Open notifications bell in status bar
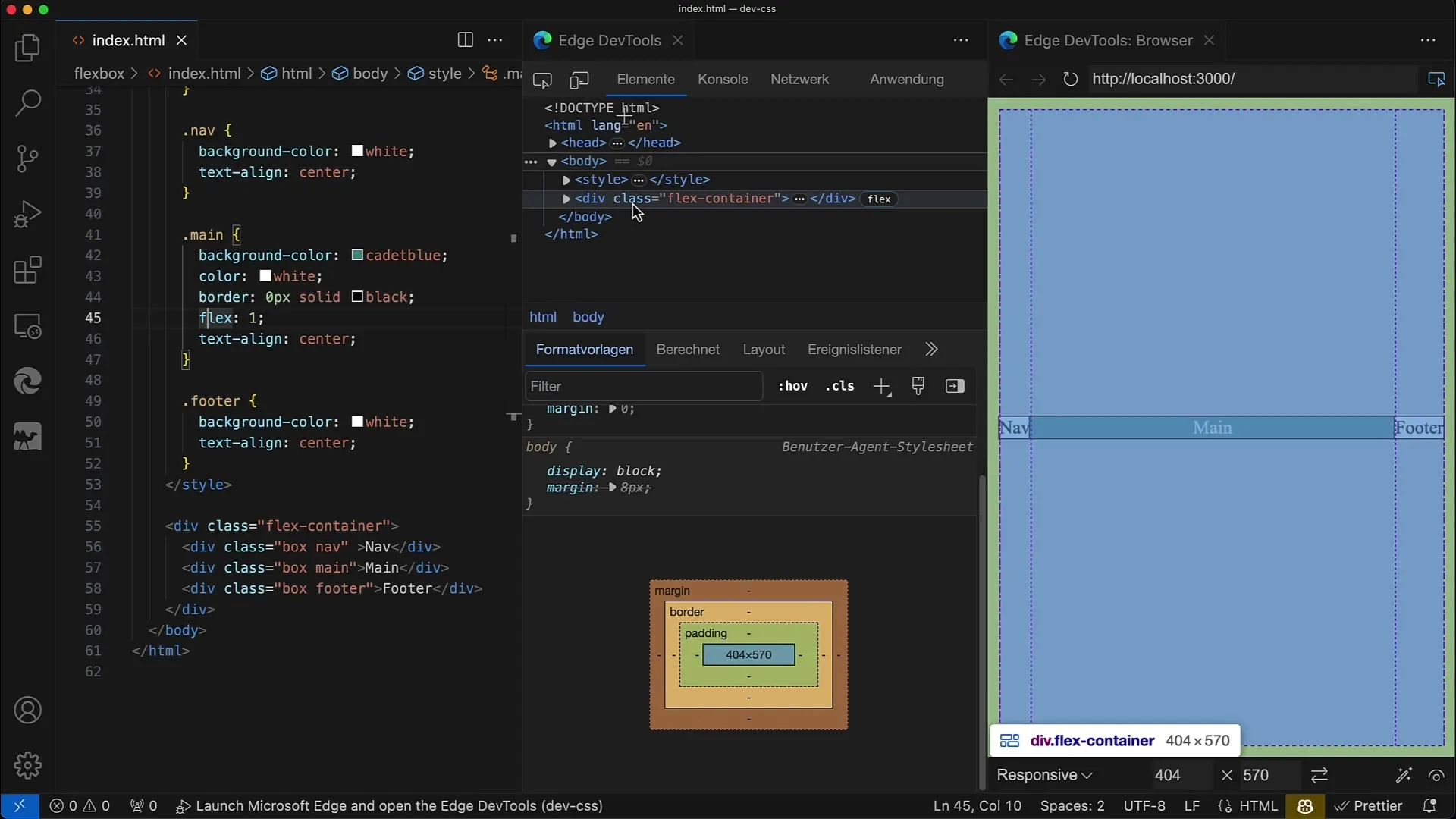The width and height of the screenshot is (1456, 819). (x=1429, y=806)
